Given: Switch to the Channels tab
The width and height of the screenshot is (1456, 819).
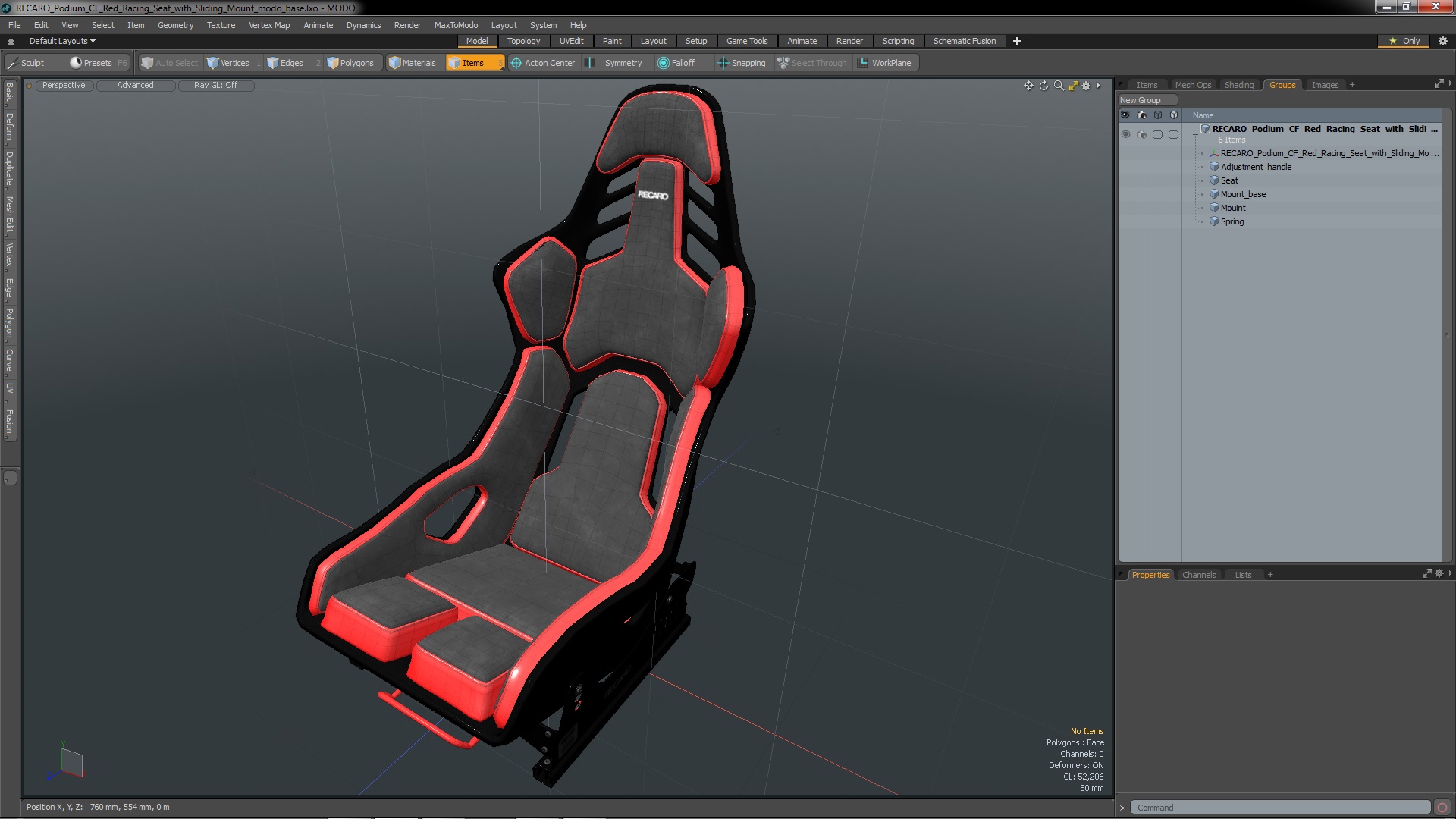Looking at the screenshot, I should [1199, 575].
